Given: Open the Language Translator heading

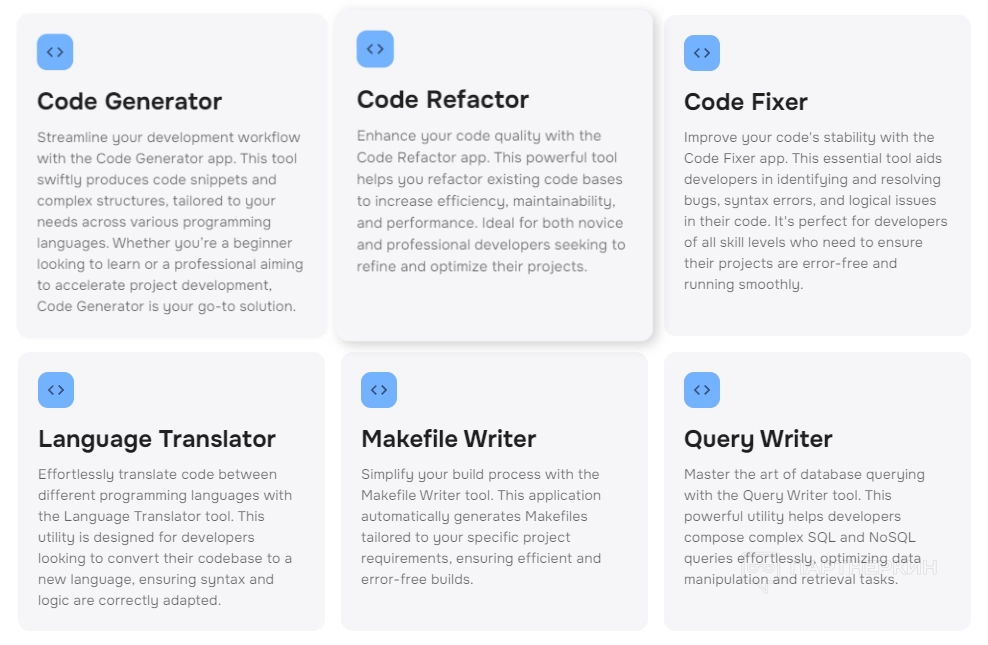Looking at the screenshot, I should [157, 439].
